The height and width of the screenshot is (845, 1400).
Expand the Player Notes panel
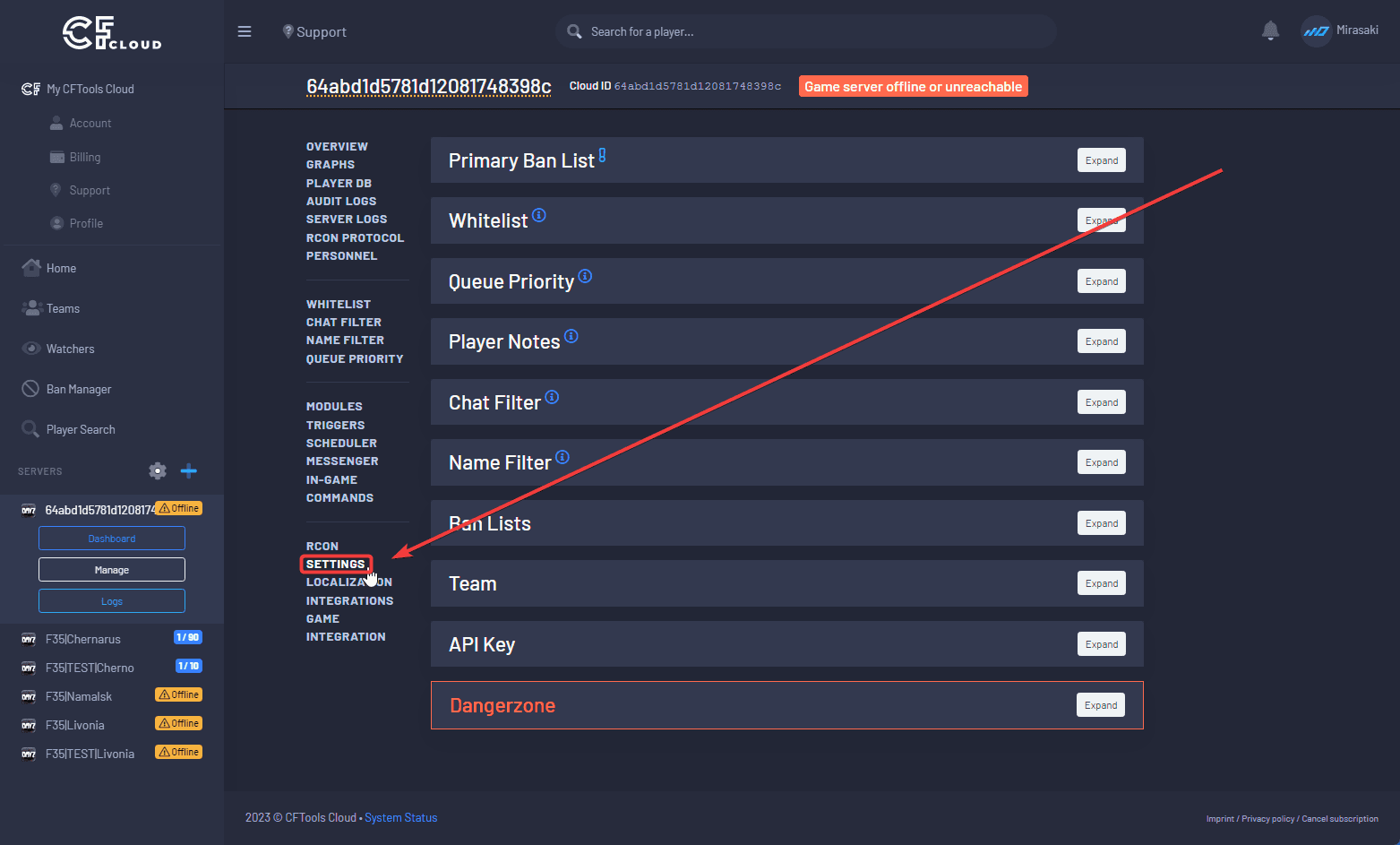(1101, 341)
